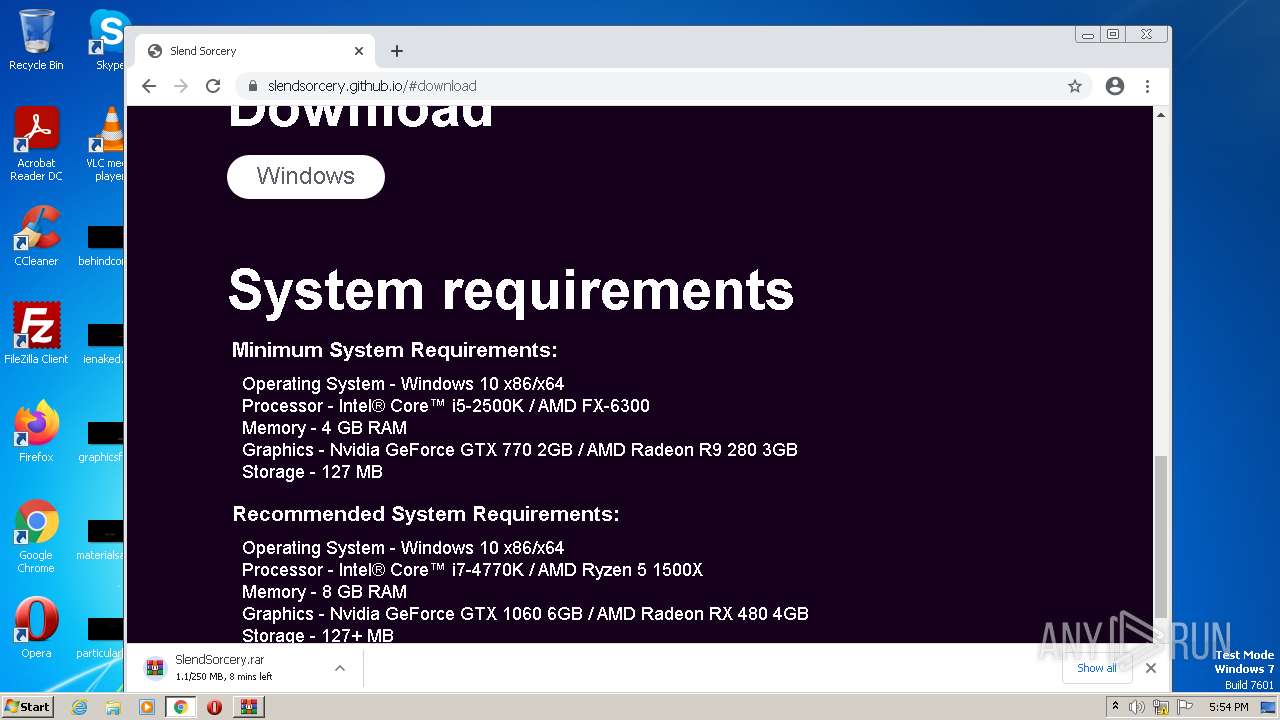This screenshot has width=1280, height=720.
Task: Open VLC media player shortcut
Action: click(x=107, y=144)
